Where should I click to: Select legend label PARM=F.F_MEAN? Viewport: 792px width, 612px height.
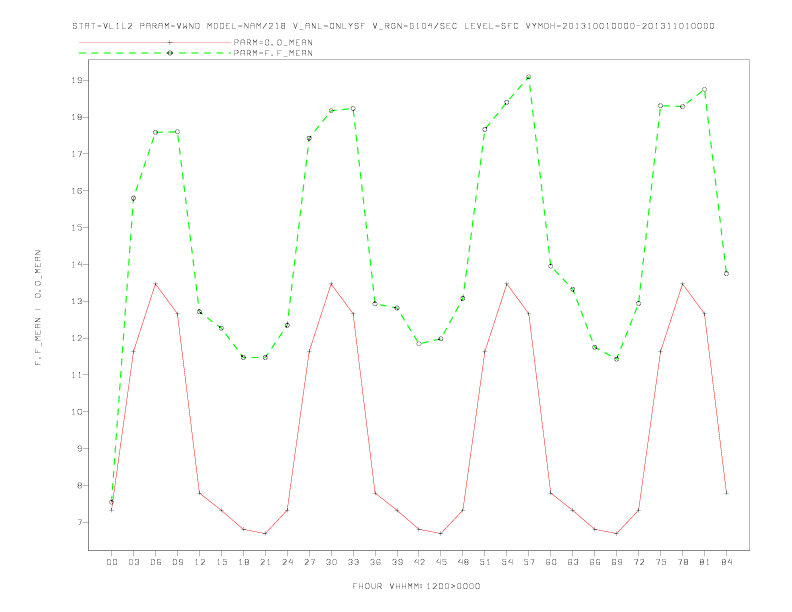point(273,53)
